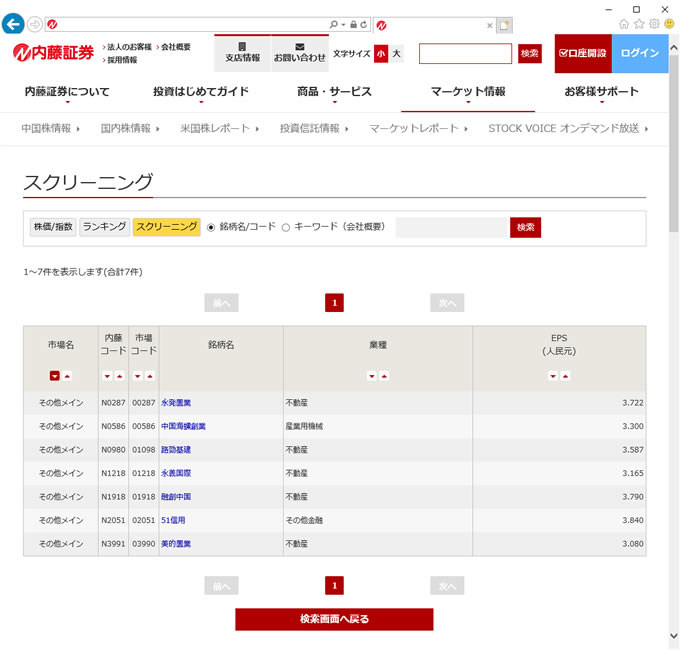Sort 市場名 column descending
Screen dimensions: 680x650
(x=54, y=376)
